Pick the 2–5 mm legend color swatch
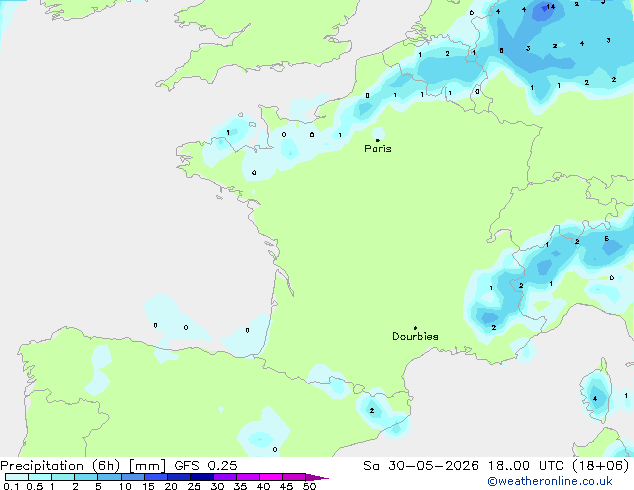Image resolution: width=634 pixels, height=490 pixels. coord(86,477)
